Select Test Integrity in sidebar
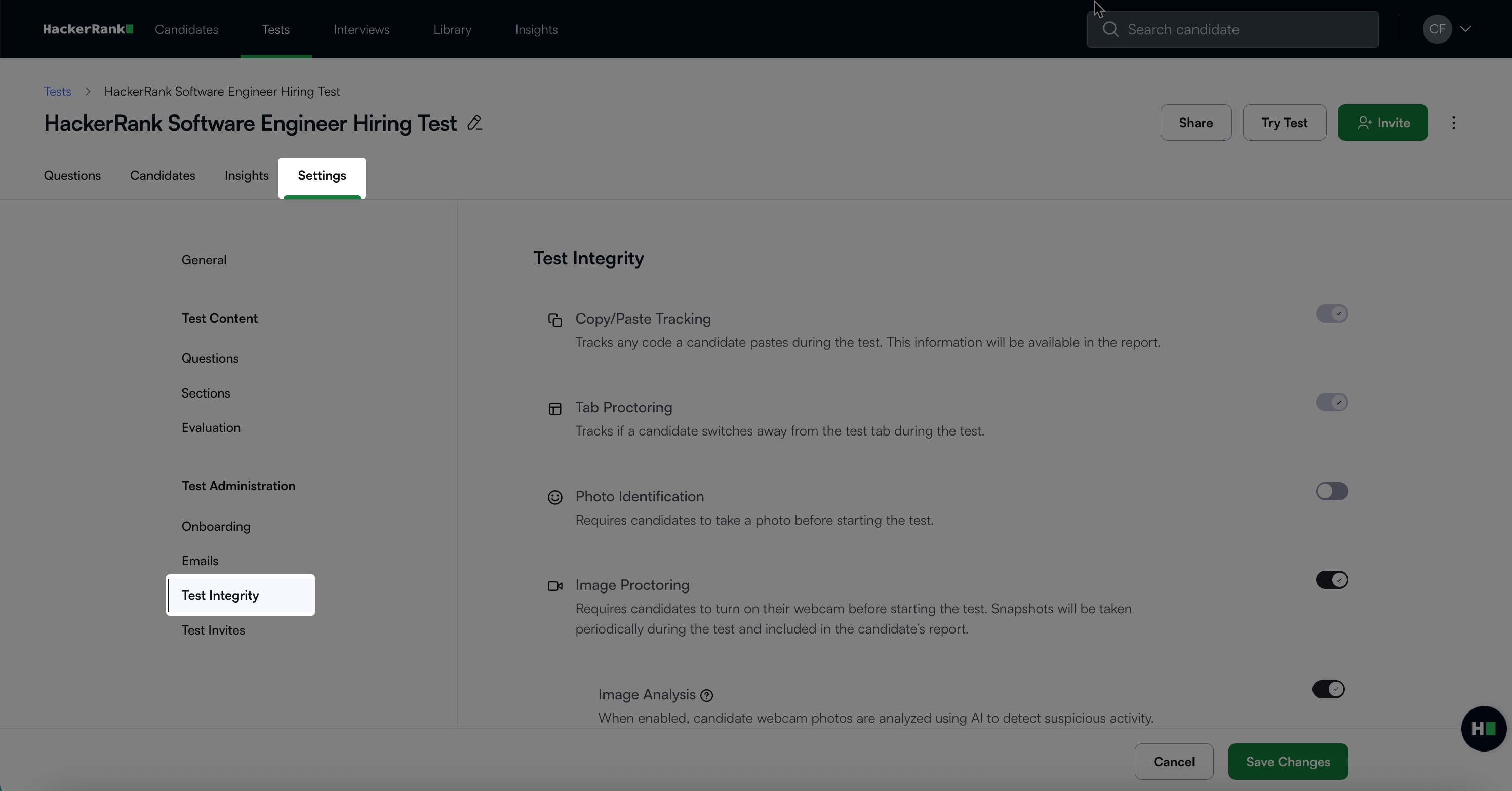Screen dimensions: 1512x791 point(241,595)
